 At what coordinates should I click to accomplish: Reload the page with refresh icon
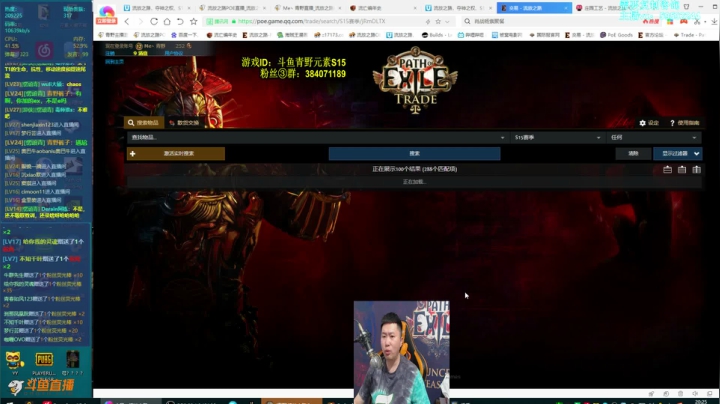pos(154,22)
